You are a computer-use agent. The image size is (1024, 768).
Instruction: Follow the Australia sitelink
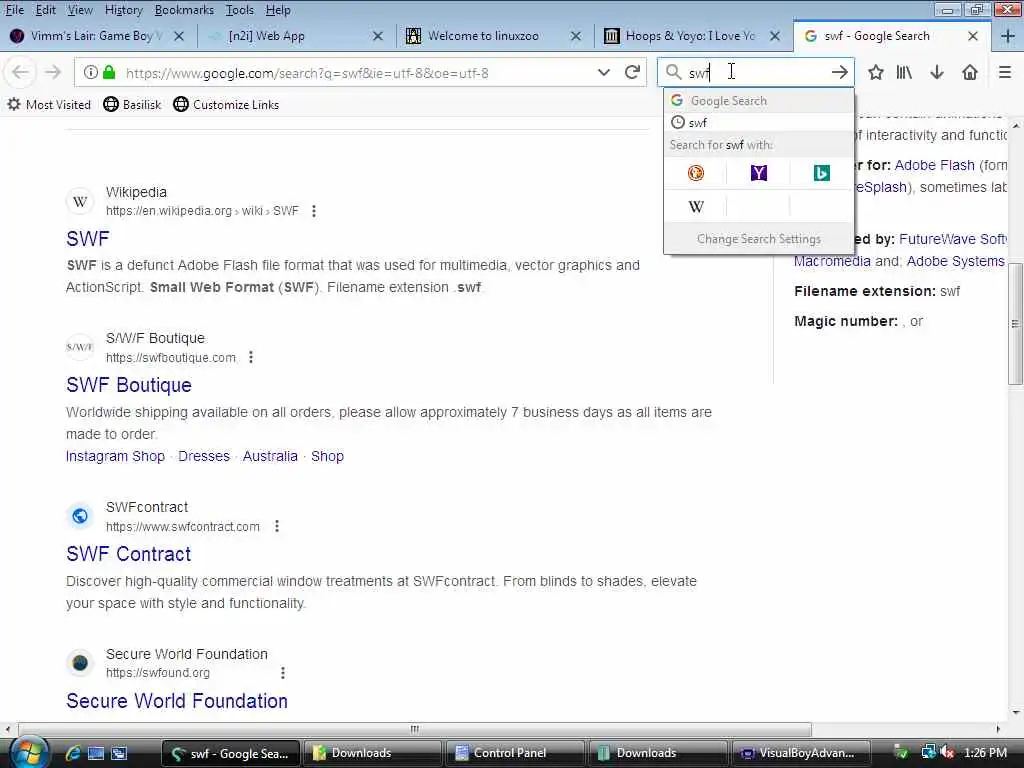click(x=270, y=456)
